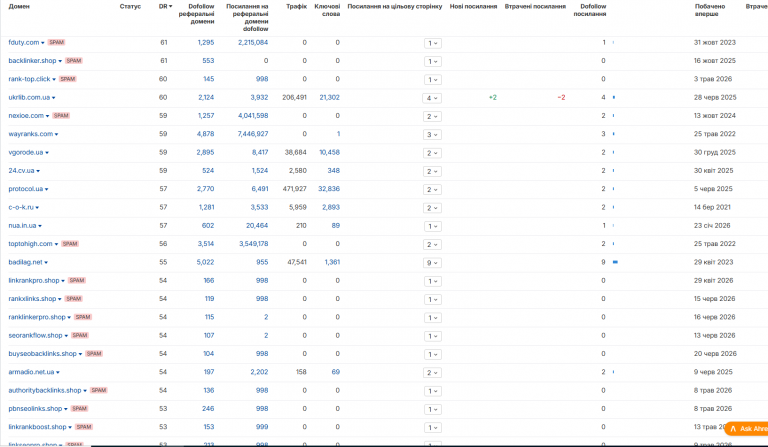Open the Ask Ahrefs assistant button
This screenshot has height=447, width=768.
click(x=746, y=428)
